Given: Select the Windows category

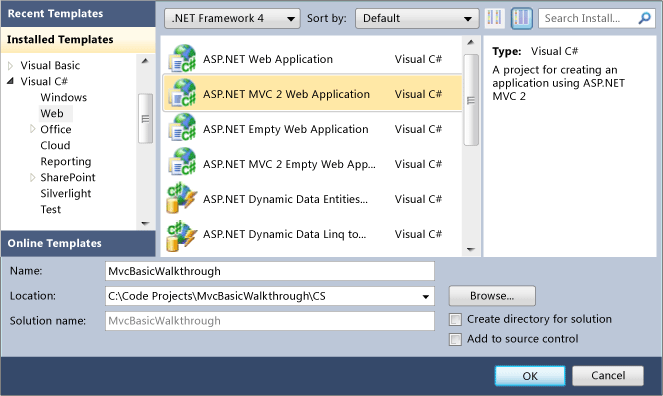Looking at the screenshot, I should coord(63,98).
